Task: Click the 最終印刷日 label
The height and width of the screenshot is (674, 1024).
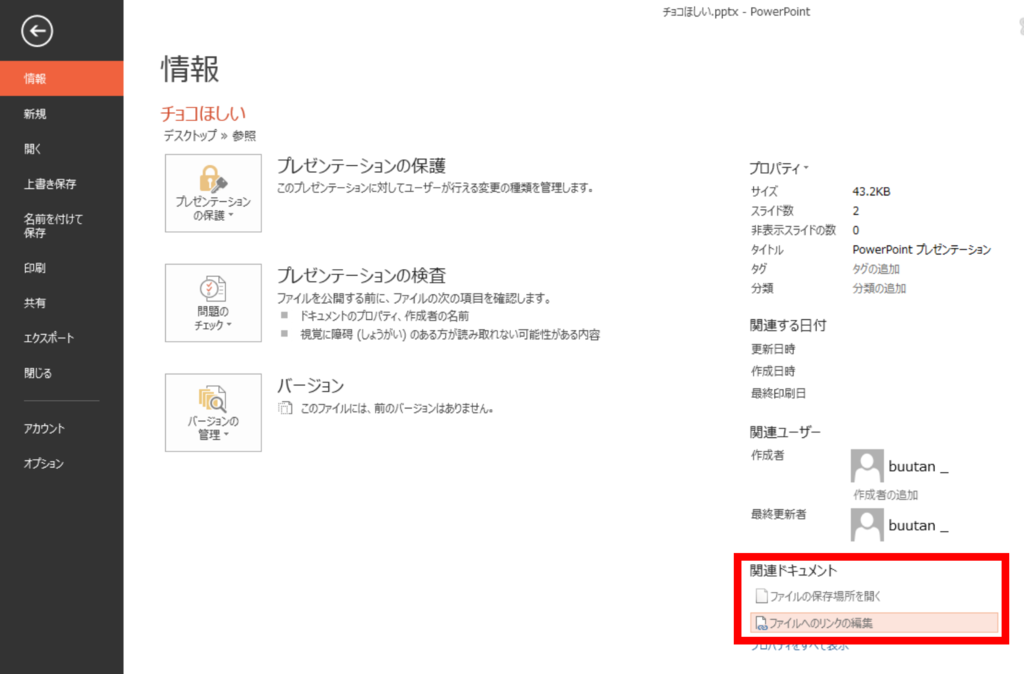Action: [x=778, y=393]
